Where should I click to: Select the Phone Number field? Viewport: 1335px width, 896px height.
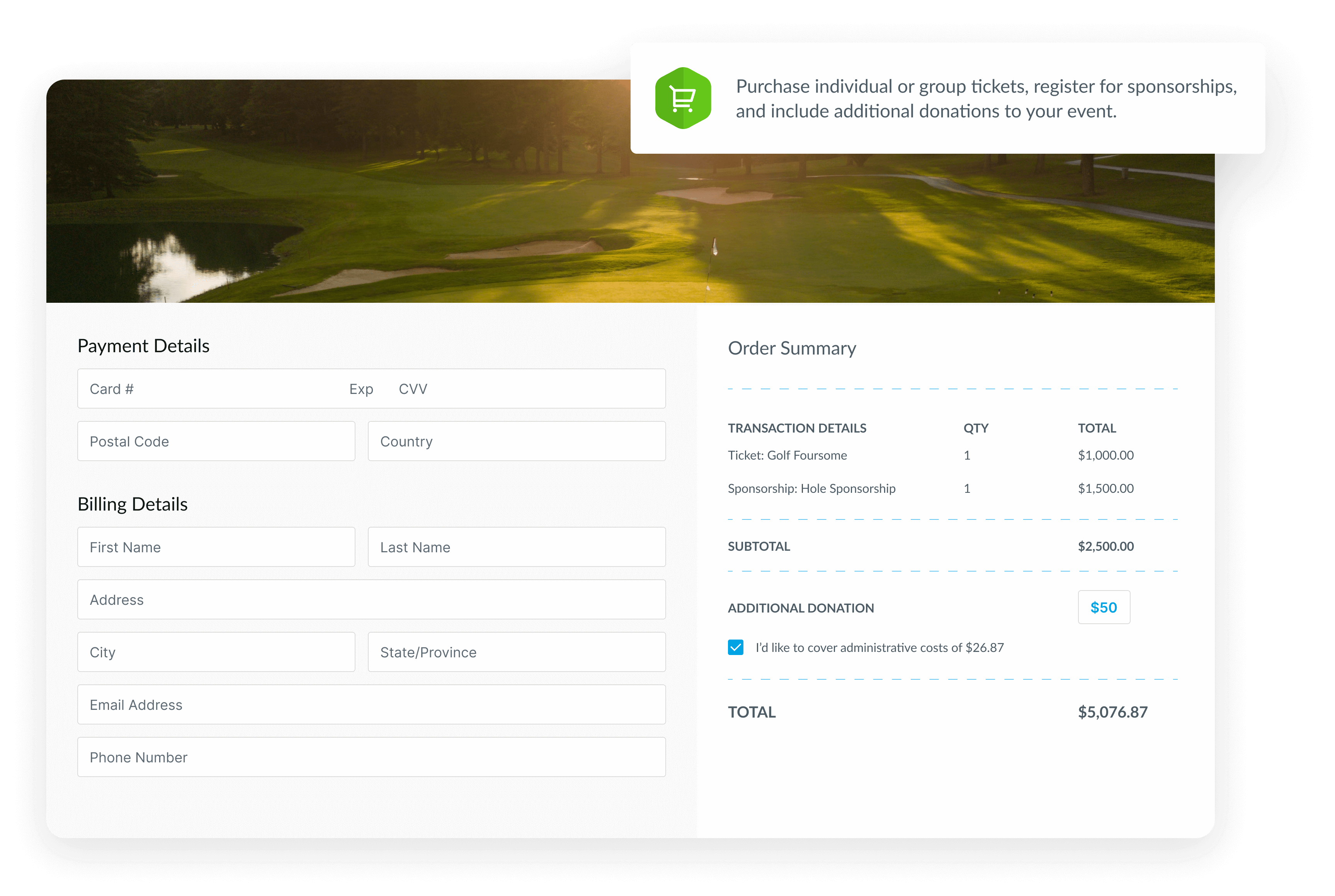coord(371,757)
